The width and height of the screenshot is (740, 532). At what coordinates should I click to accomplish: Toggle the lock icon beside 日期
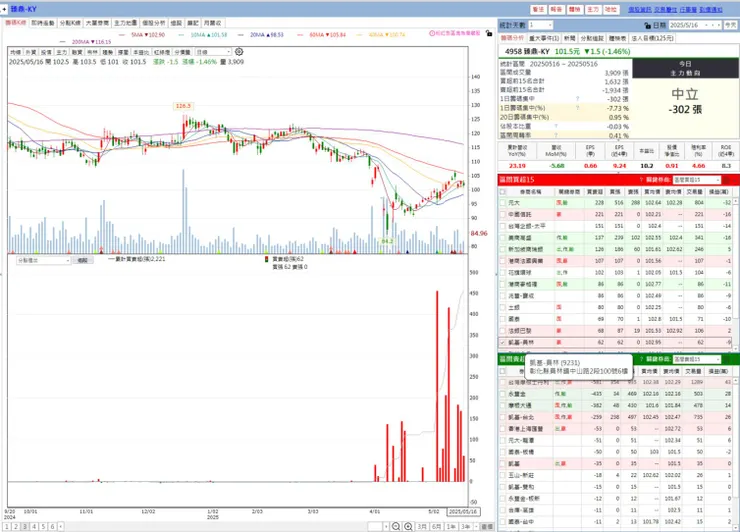pos(648,25)
